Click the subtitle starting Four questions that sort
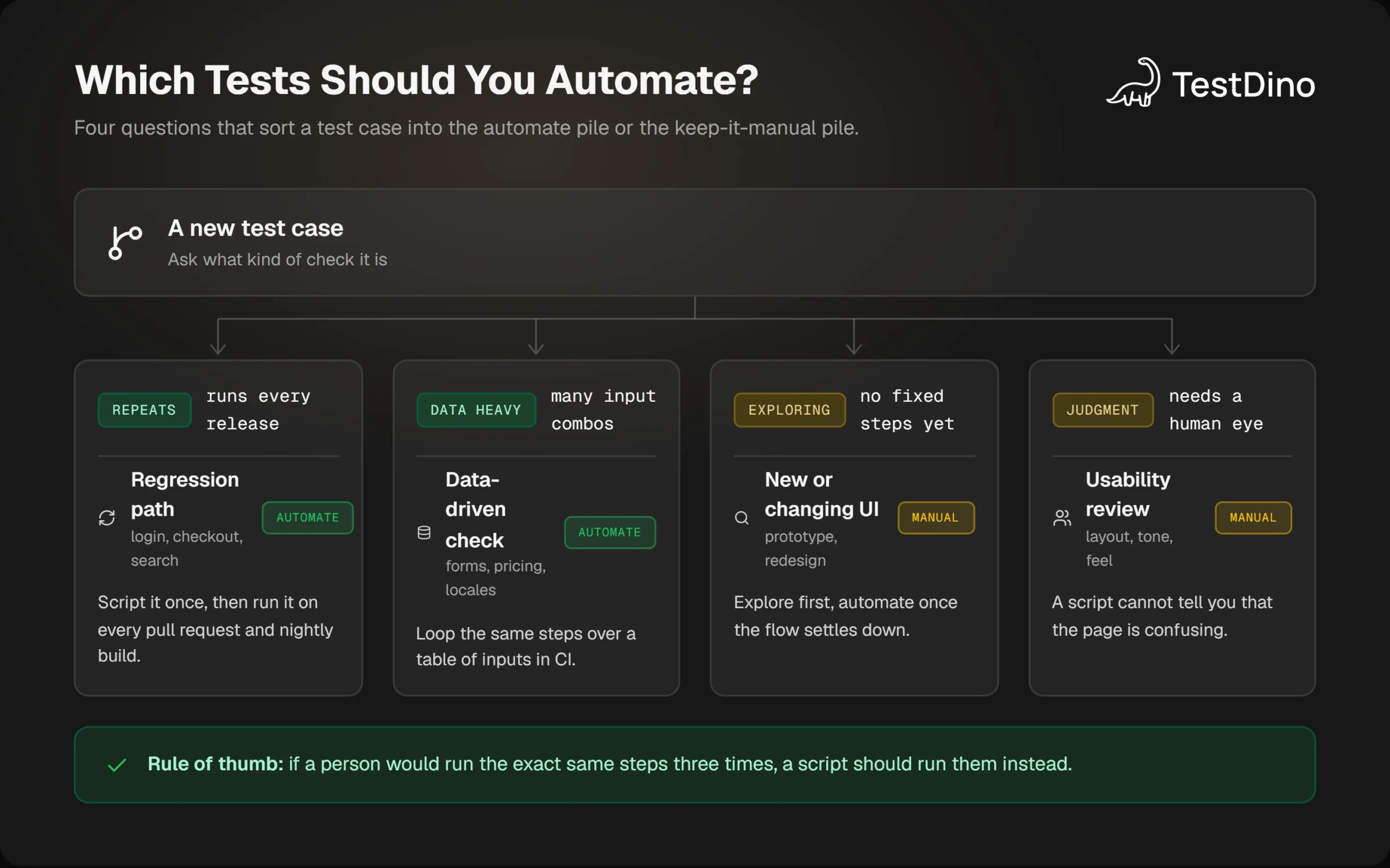This screenshot has width=1390, height=868. pos(467,128)
